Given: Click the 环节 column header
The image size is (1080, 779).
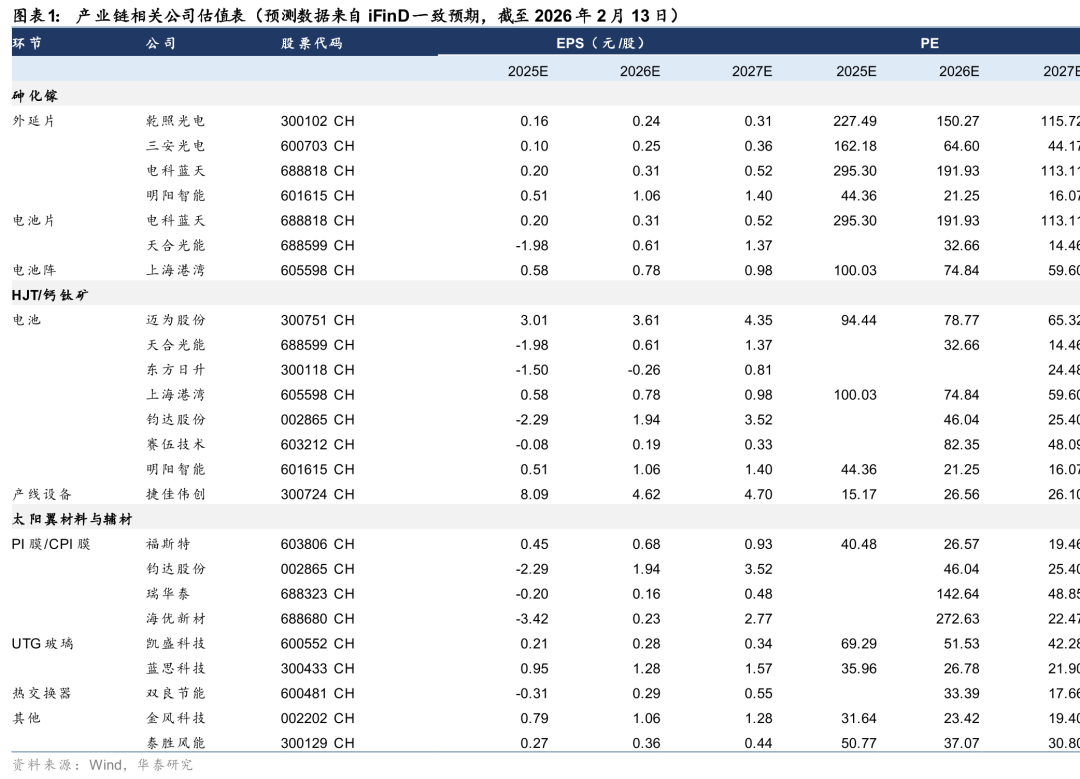Looking at the screenshot, I should click(28, 43).
